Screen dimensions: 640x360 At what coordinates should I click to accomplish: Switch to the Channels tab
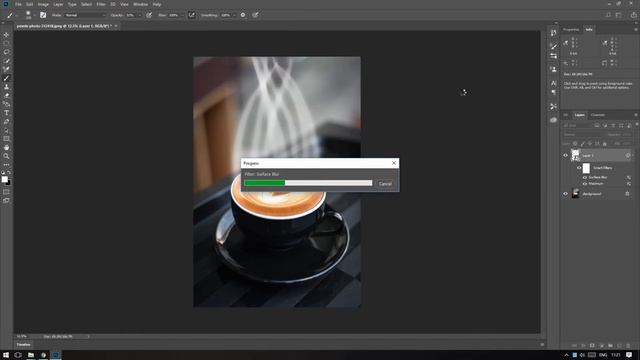[598, 115]
